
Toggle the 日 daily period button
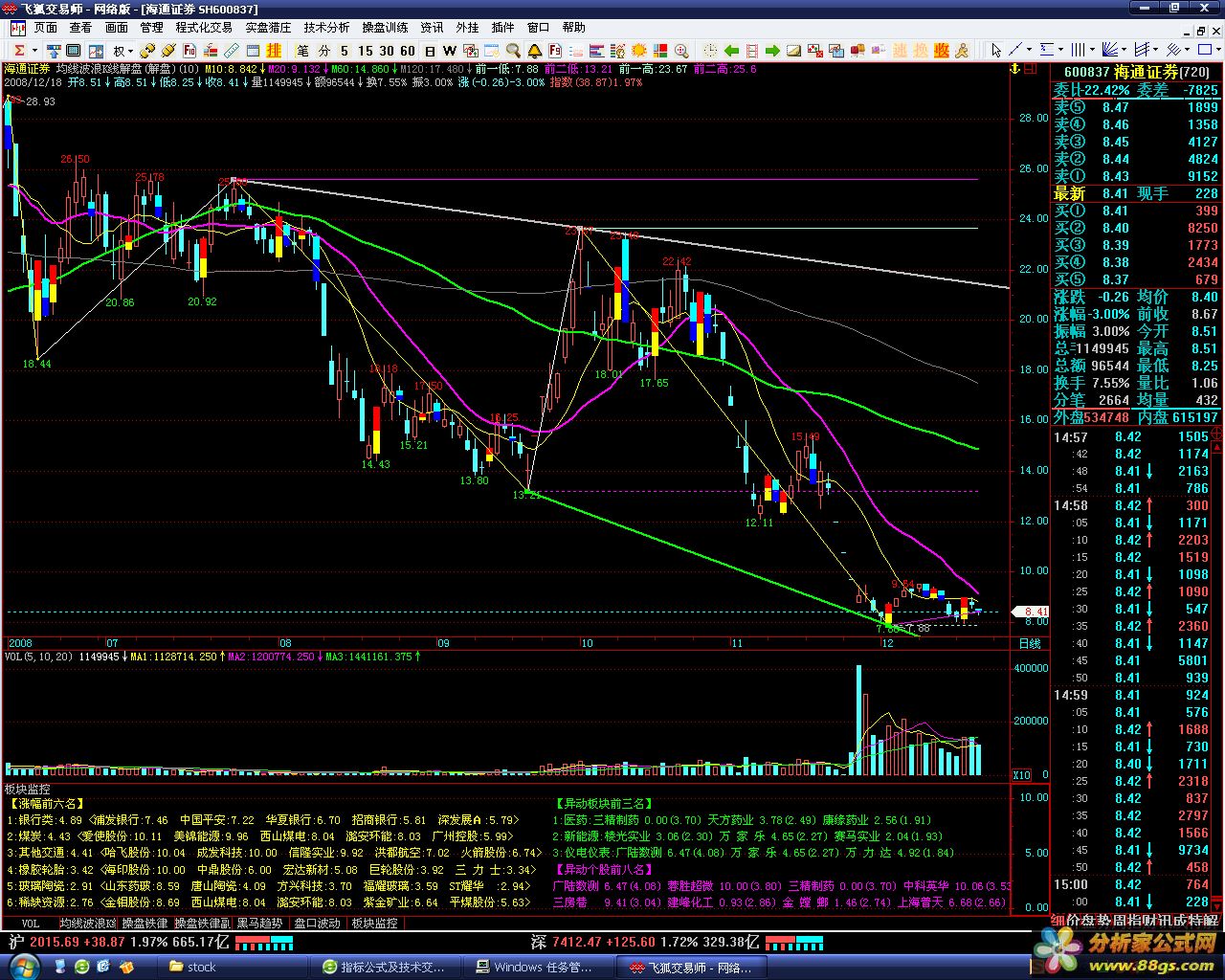click(431, 51)
